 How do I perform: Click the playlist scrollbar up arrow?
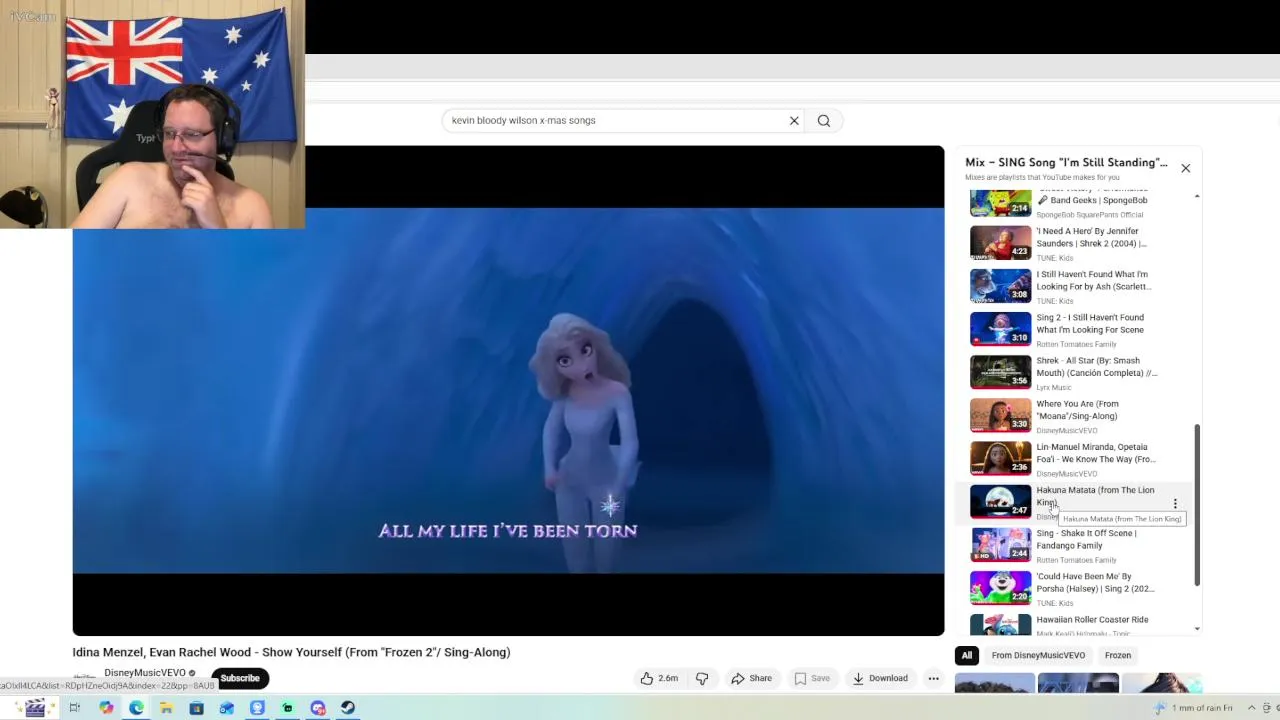[x=1197, y=196]
